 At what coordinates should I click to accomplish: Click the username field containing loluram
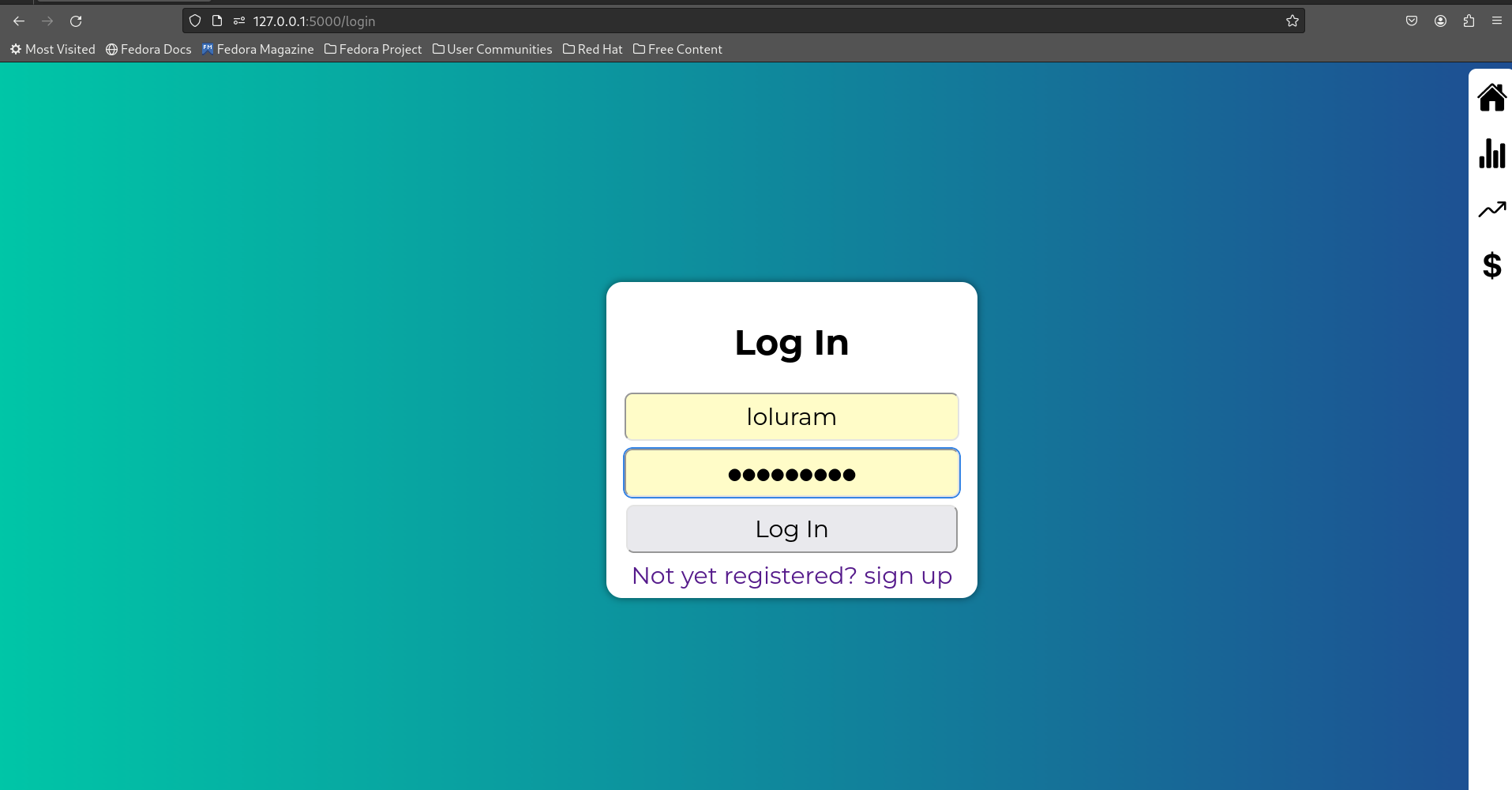pos(791,416)
